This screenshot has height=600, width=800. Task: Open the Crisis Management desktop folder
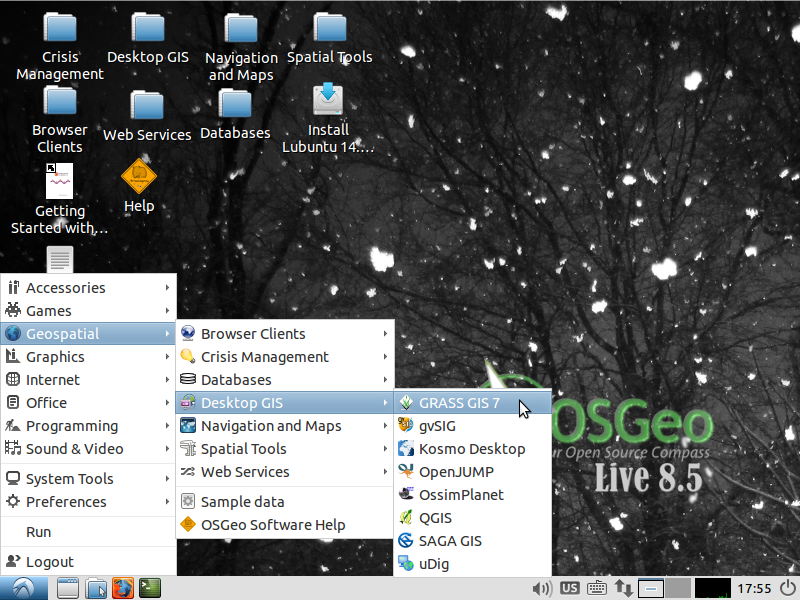(x=60, y=28)
